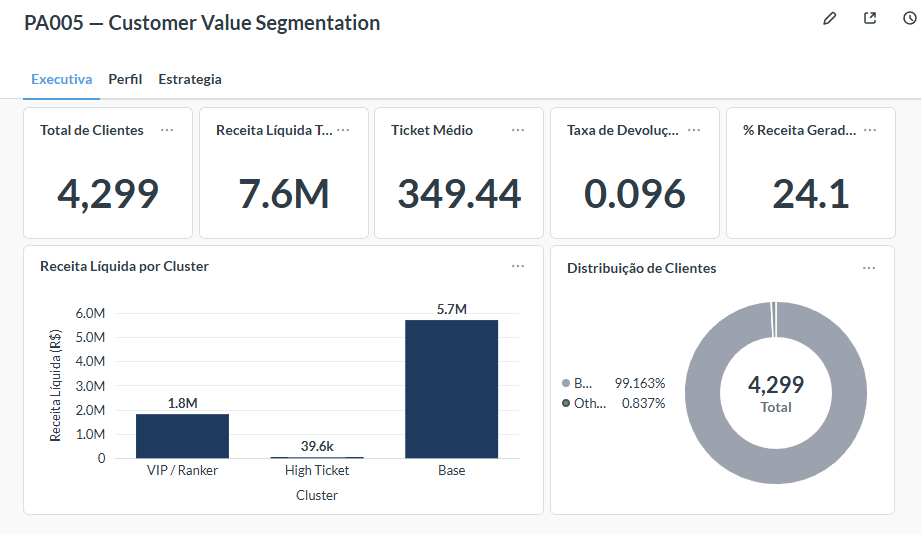Click the 349.44 ticket médio value

459,194
